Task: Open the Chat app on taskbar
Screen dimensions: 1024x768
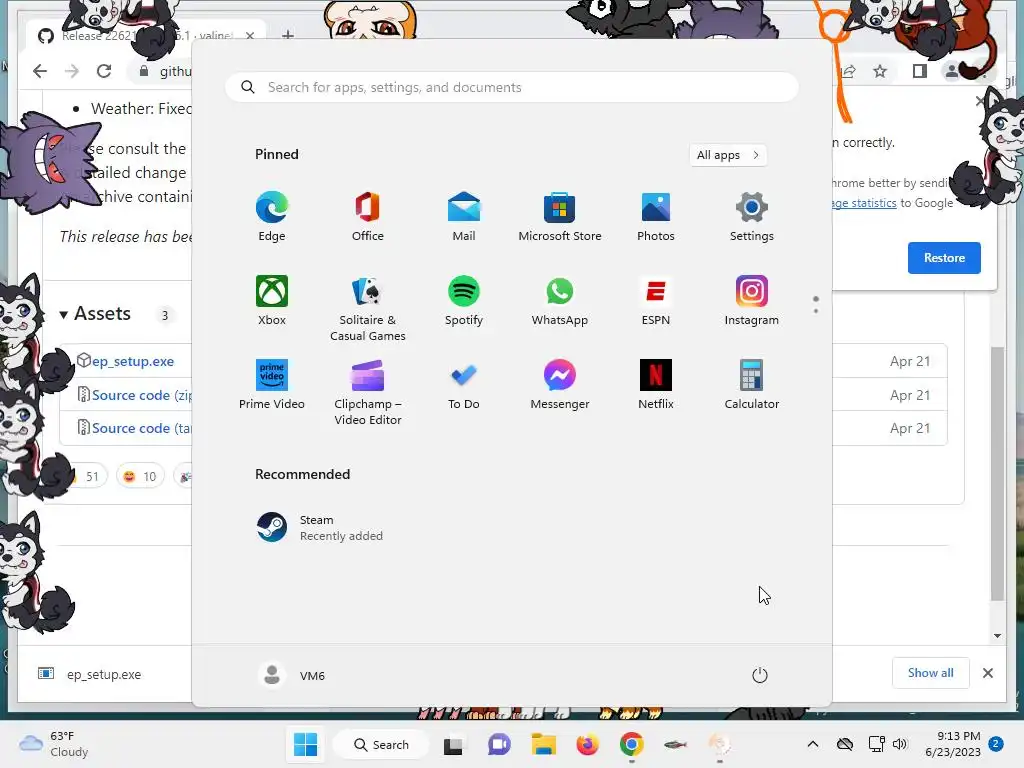Action: pos(499,744)
